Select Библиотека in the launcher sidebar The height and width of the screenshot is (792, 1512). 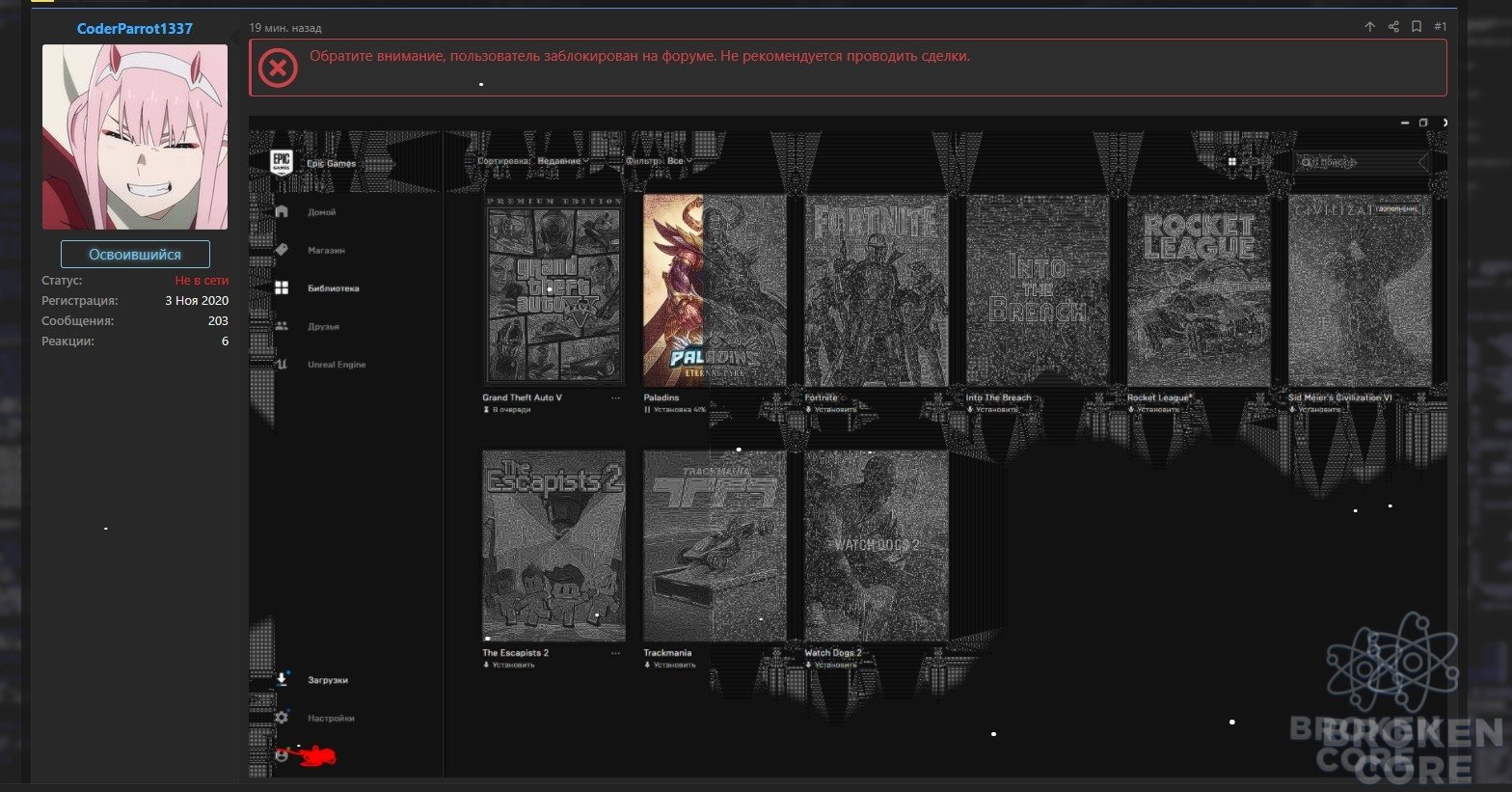point(334,288)
